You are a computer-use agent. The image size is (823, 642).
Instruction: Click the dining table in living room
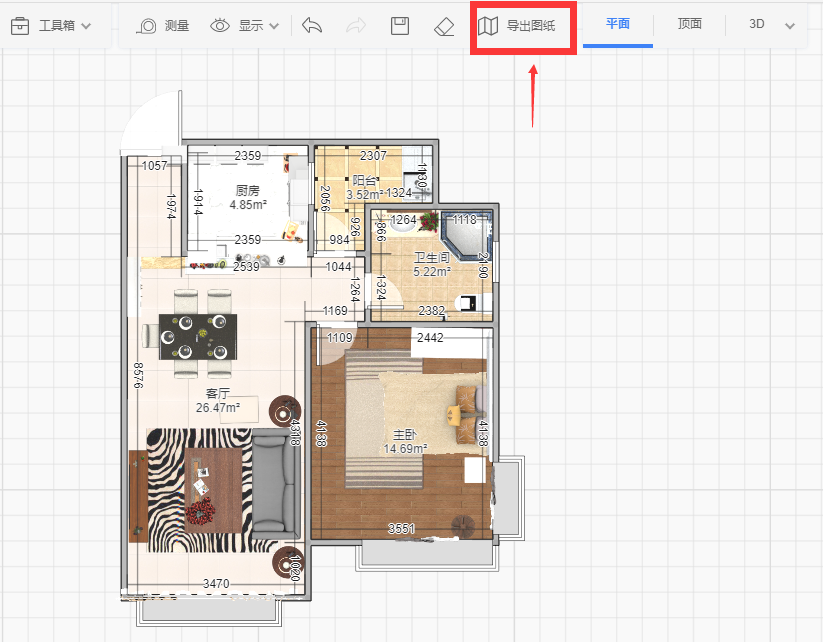(198, 336)
